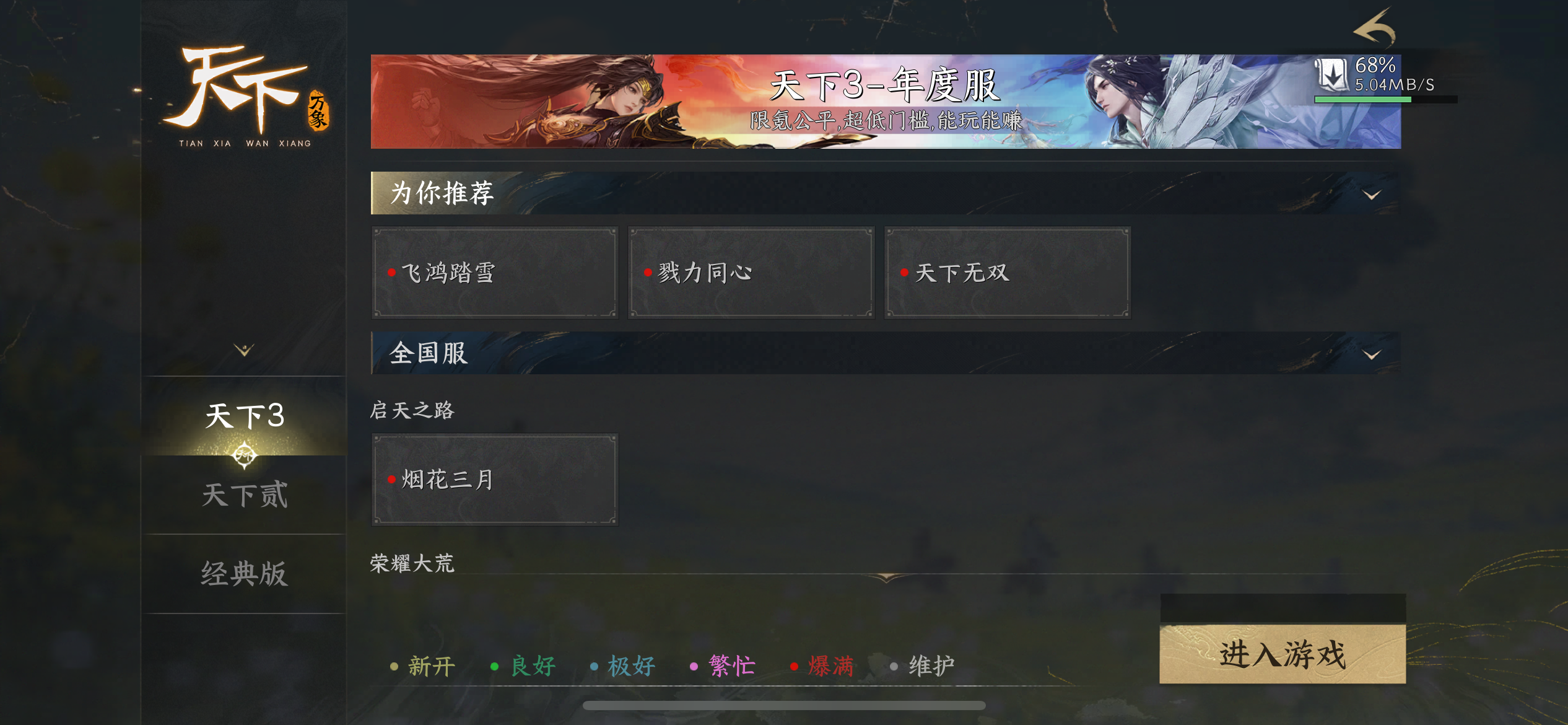Click the back arrow icon
The width and height of the screenshot is (1568, 725).
pos(1374,27)
